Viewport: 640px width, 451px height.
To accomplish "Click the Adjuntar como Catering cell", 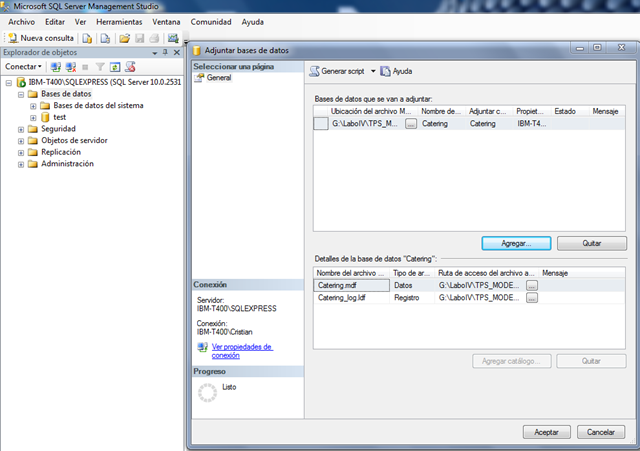I will [x=489, y=124].
